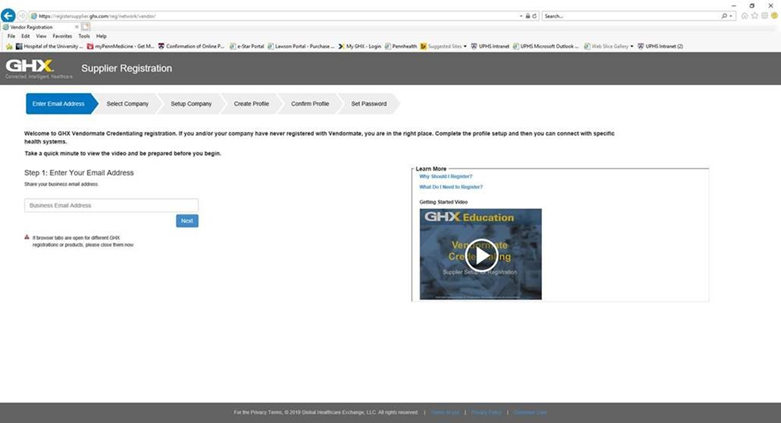The height and width of the screenshot is (423, 781).
Task: Click the browser address bar URL
Action: tap(97, 16)
